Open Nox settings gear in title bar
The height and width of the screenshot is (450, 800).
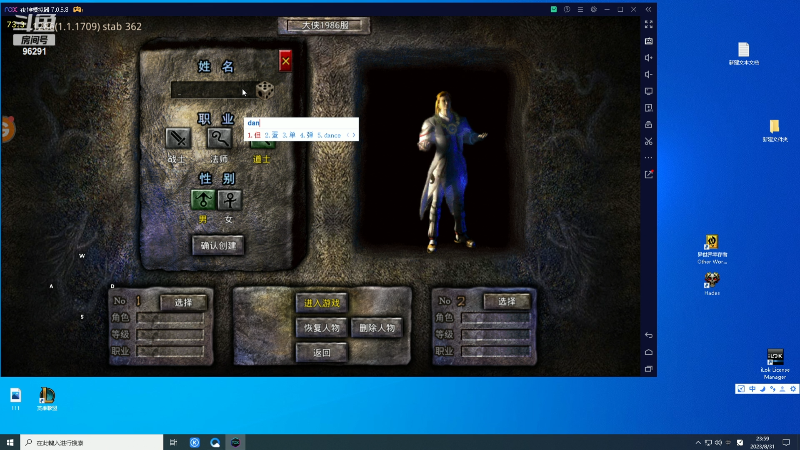(x=593, y=9)
